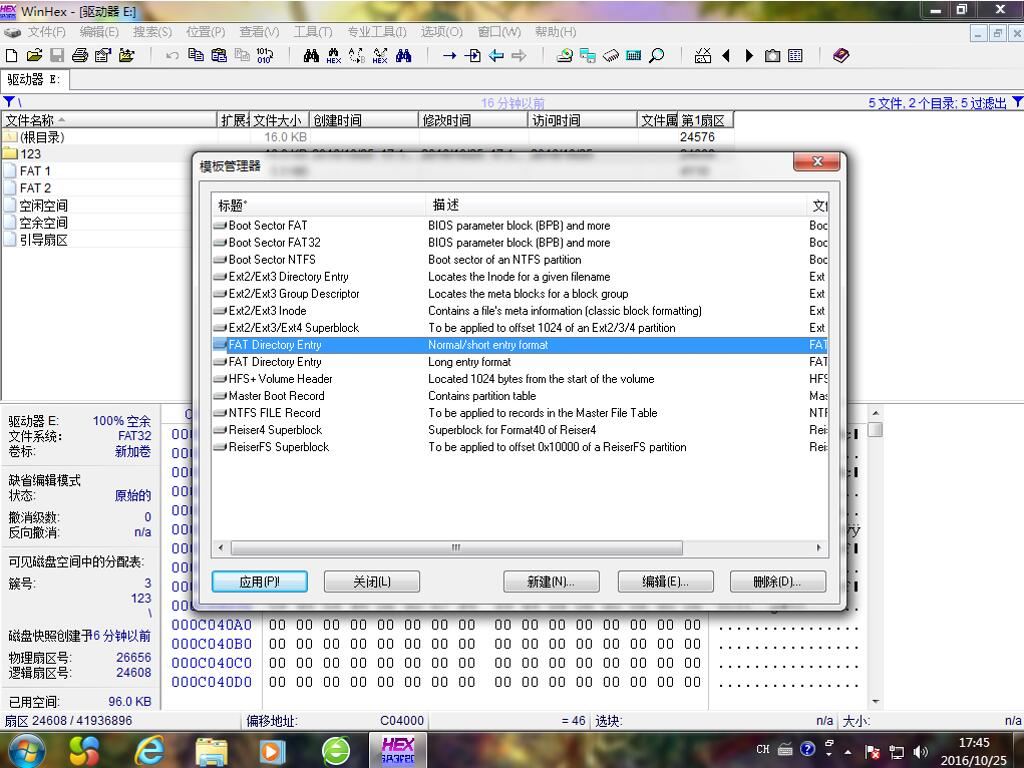The width and height of the screenshot is (1024, 768).
Task: Open Internet Explorer from the taskbar
Action: [x=149, y=750]
